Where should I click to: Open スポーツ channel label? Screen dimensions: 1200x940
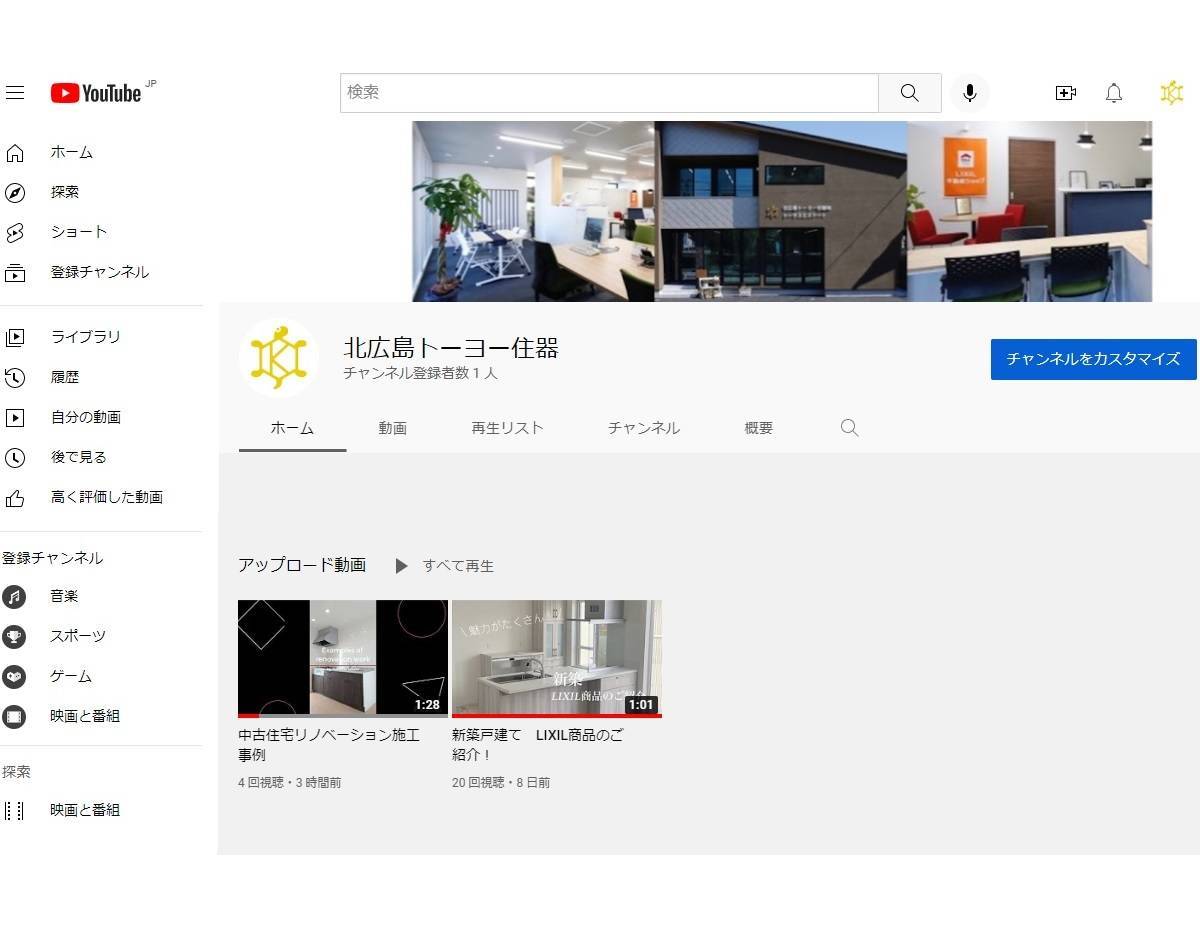pos(79,636)
